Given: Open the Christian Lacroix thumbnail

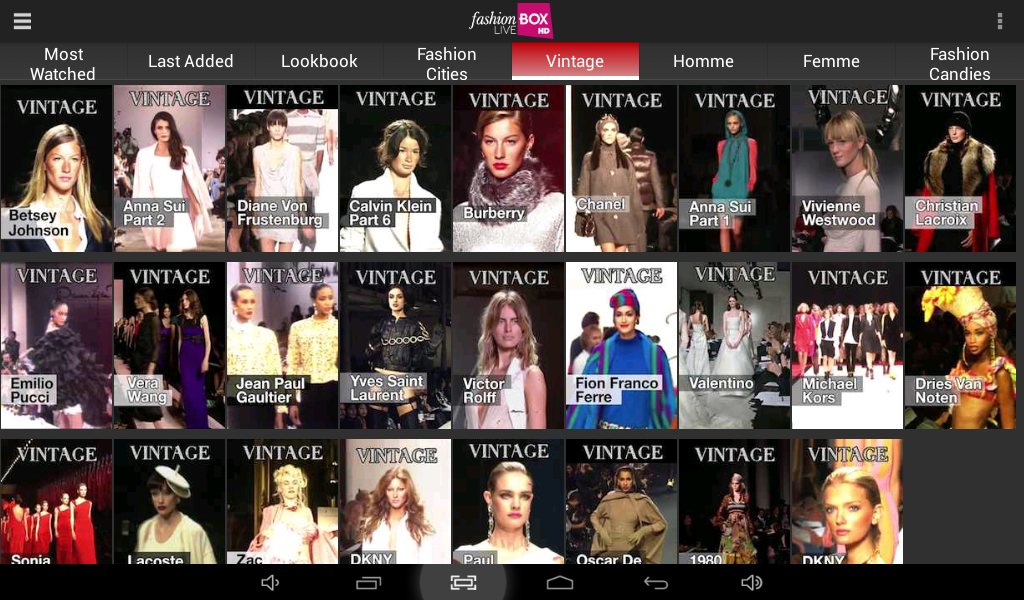Looking at the screenshot, I should click(x=960, y=168).
